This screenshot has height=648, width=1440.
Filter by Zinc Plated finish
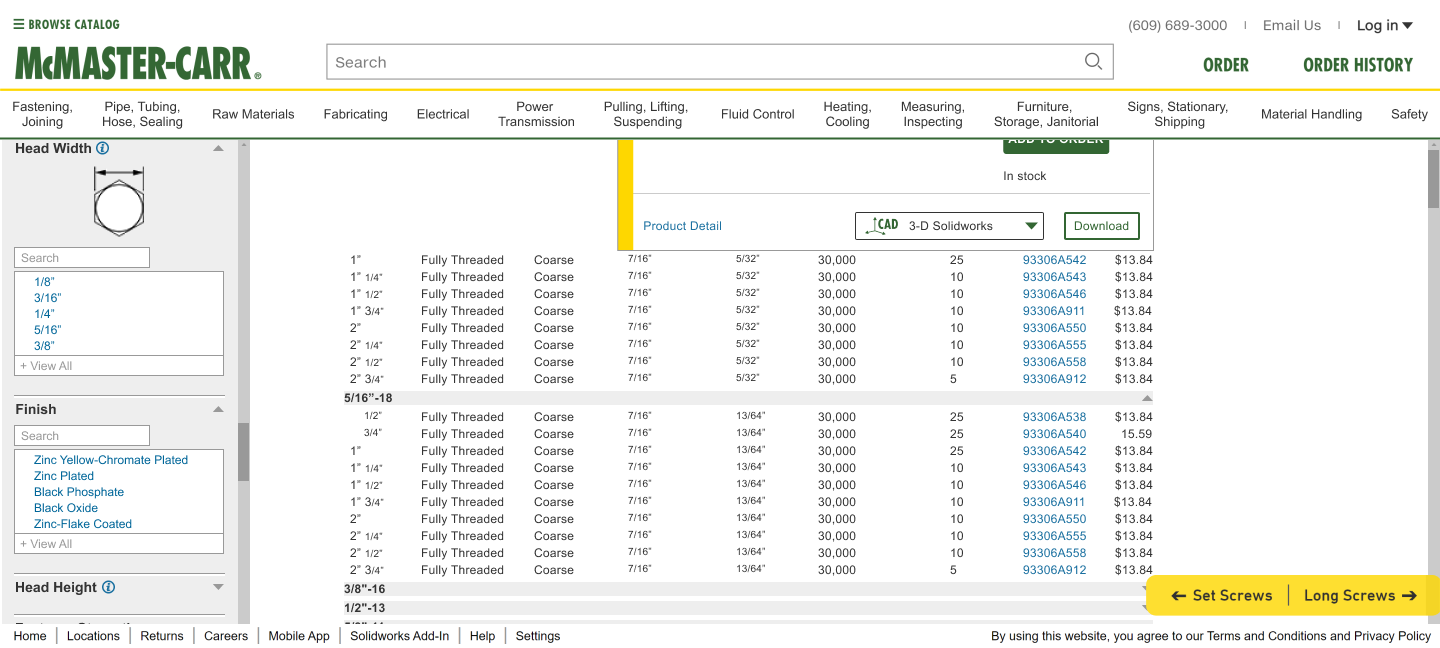click(x=64, y=476)
